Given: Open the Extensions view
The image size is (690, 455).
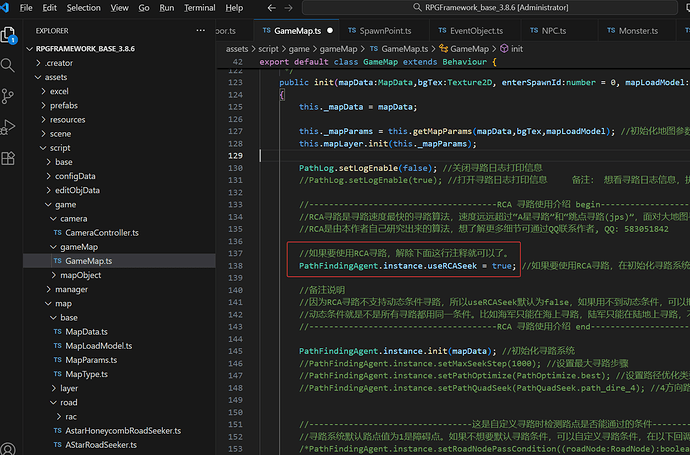Looking at the screenshot, I should point(9,156).
